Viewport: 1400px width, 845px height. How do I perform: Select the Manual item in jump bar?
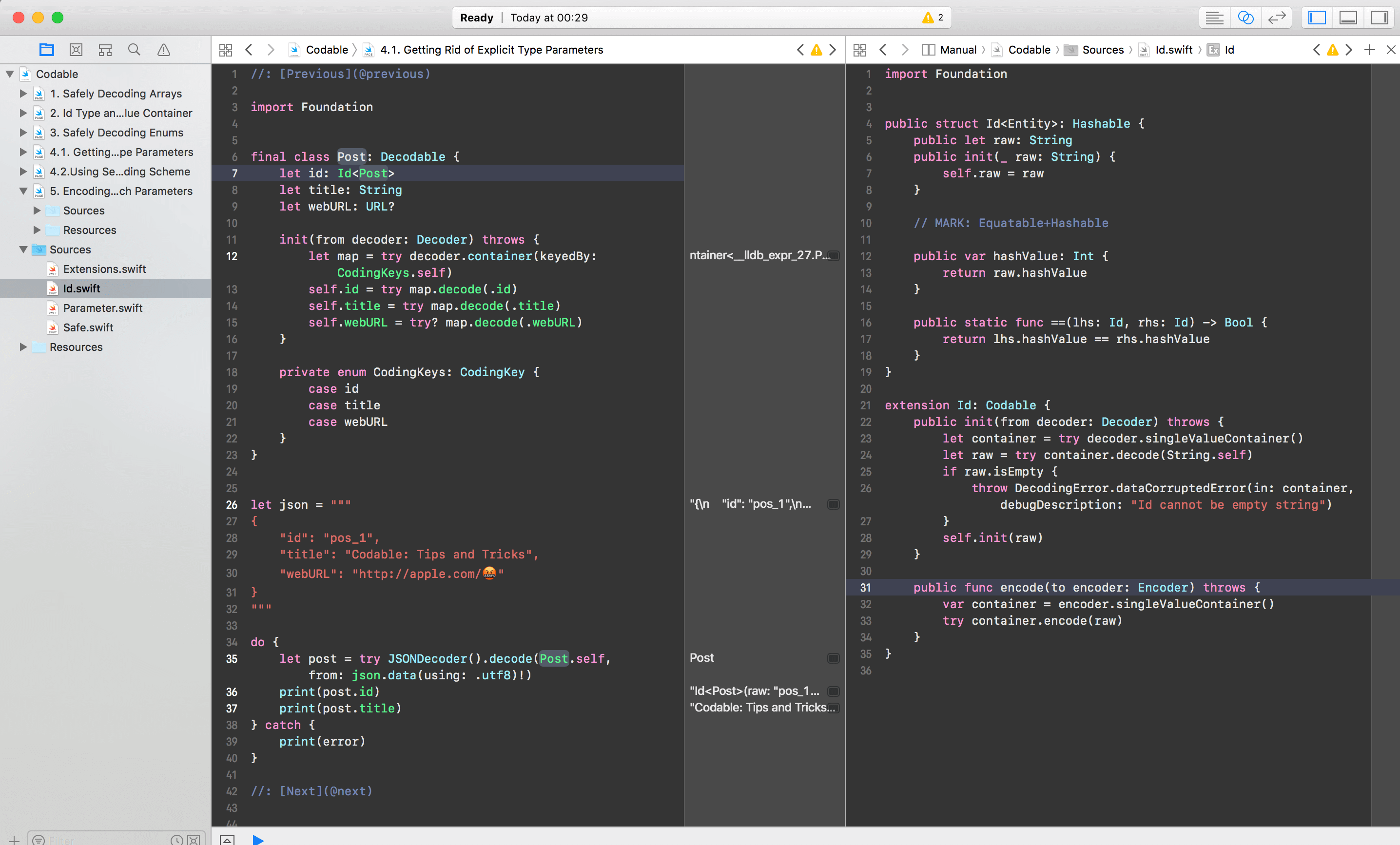[957, 50]
